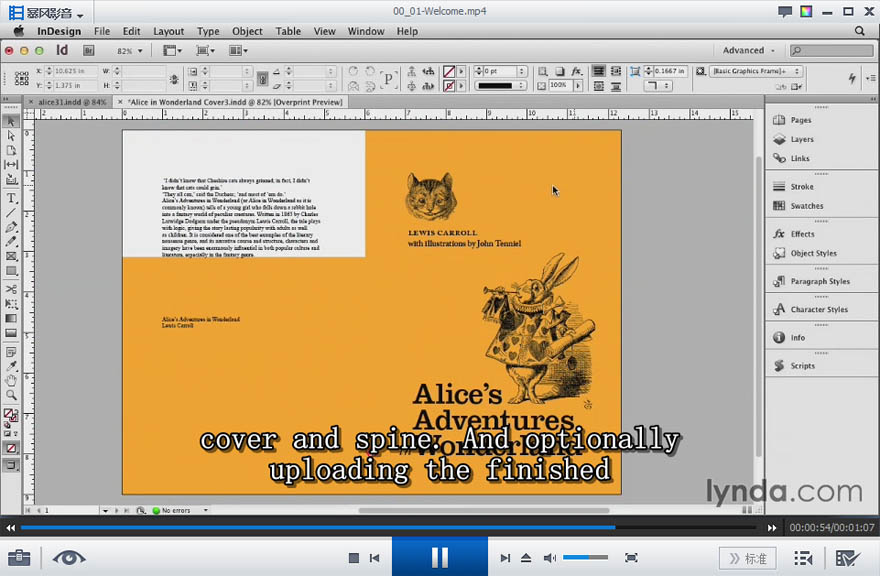Open the Screen Mode dropdown

click(x=205, y=51)
